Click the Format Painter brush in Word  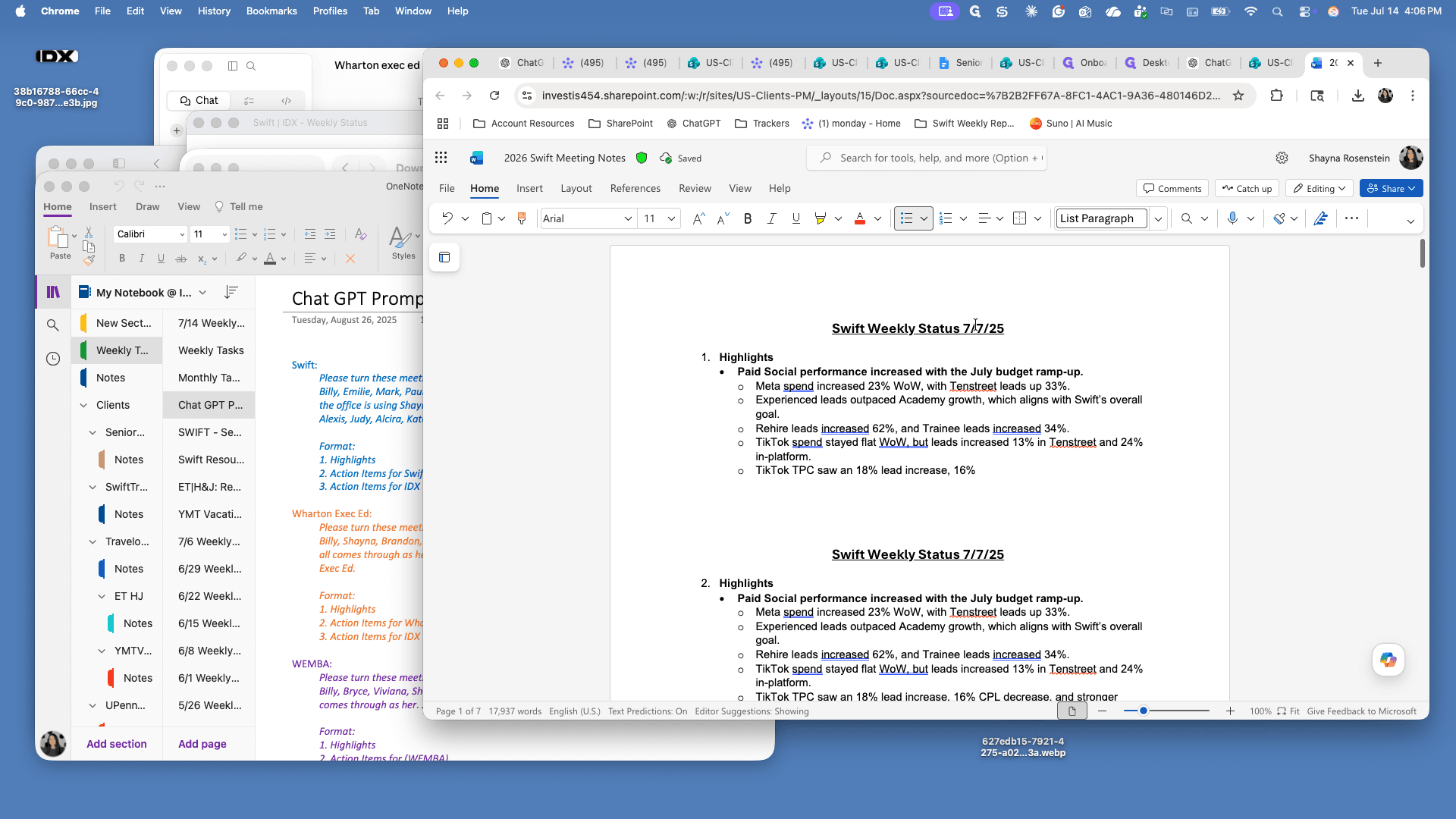tap(522, 218)
